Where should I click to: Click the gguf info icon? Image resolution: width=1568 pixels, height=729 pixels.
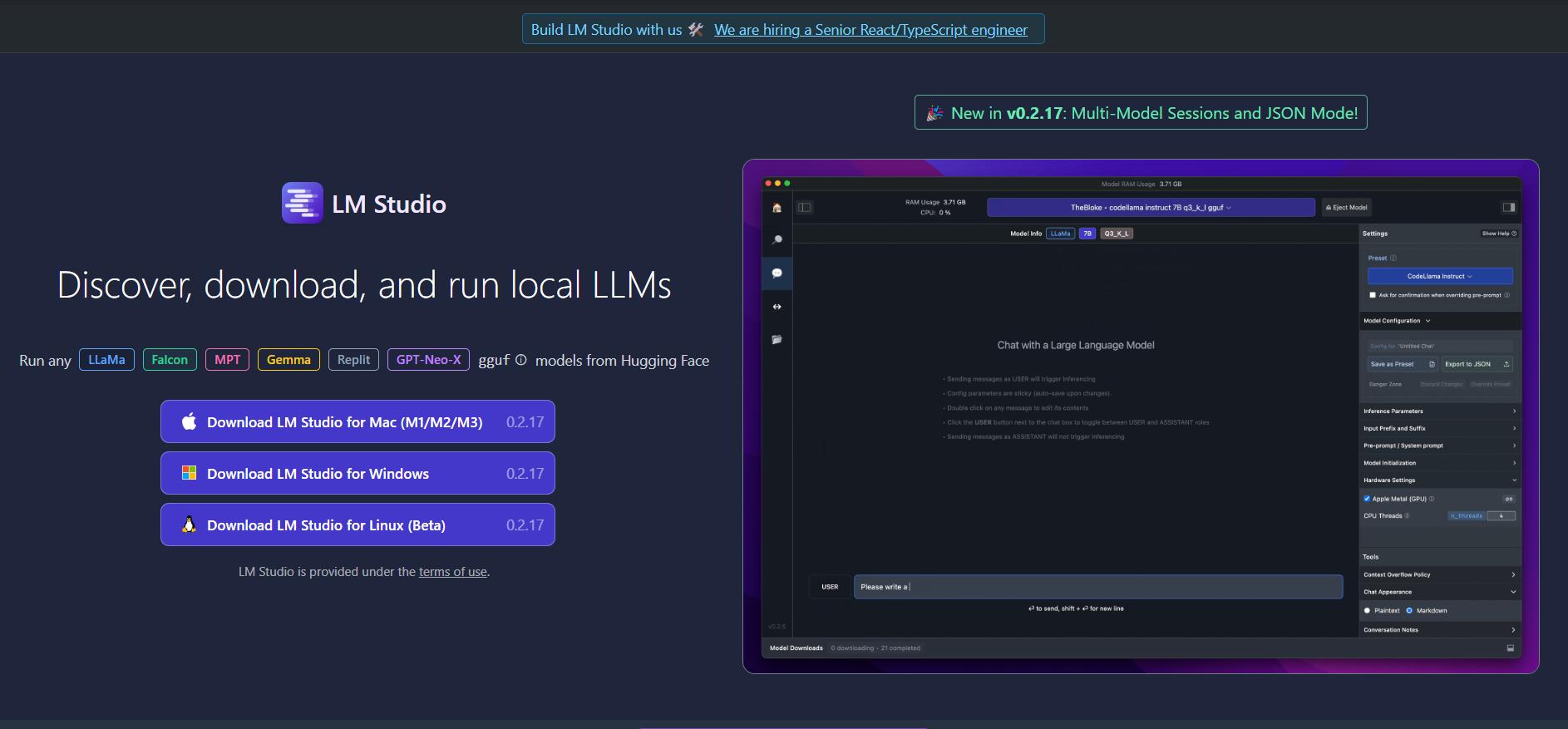[x=521, y=360]
